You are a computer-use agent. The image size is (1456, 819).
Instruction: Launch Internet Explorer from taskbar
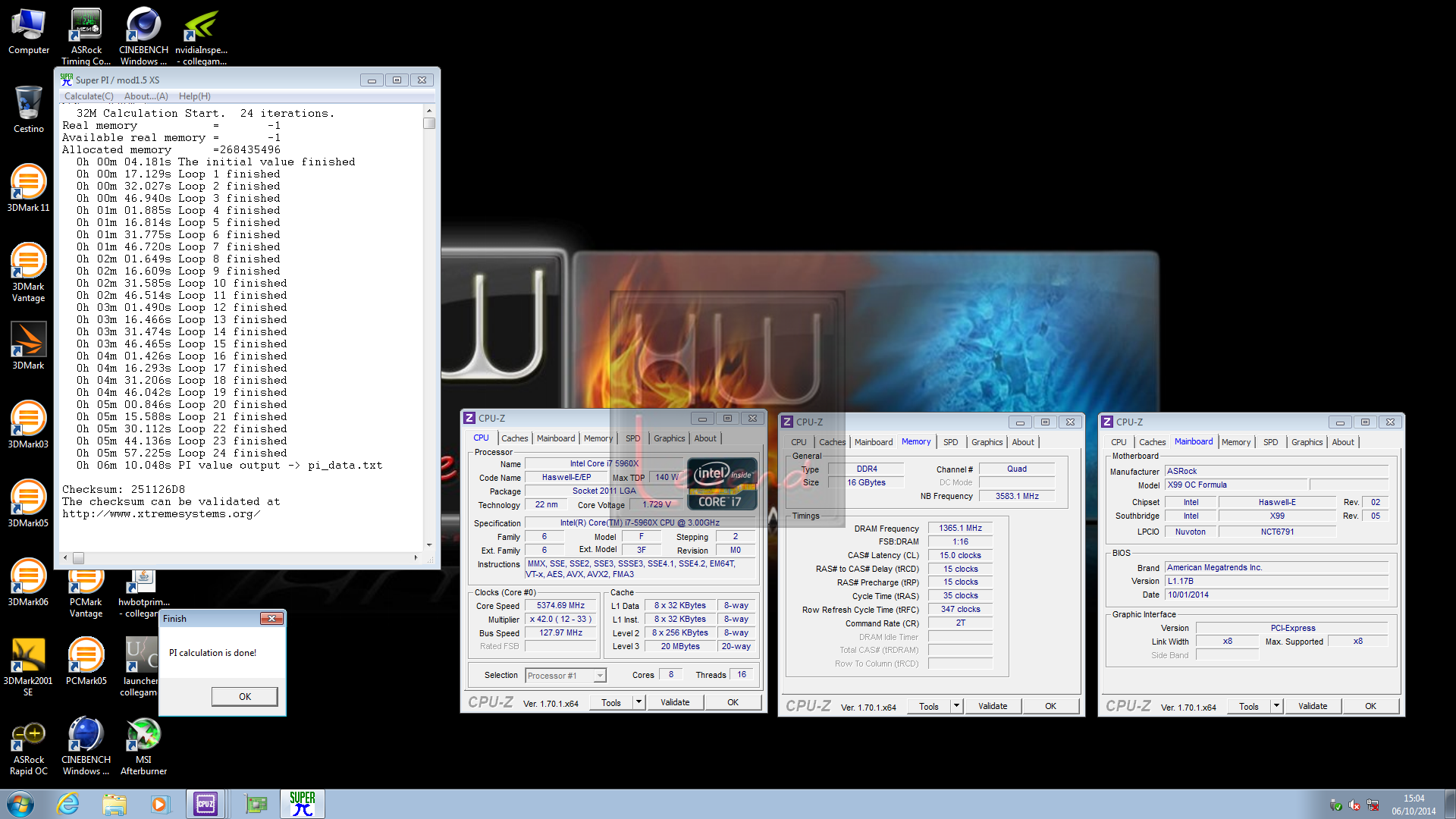(x=68, y=804)
